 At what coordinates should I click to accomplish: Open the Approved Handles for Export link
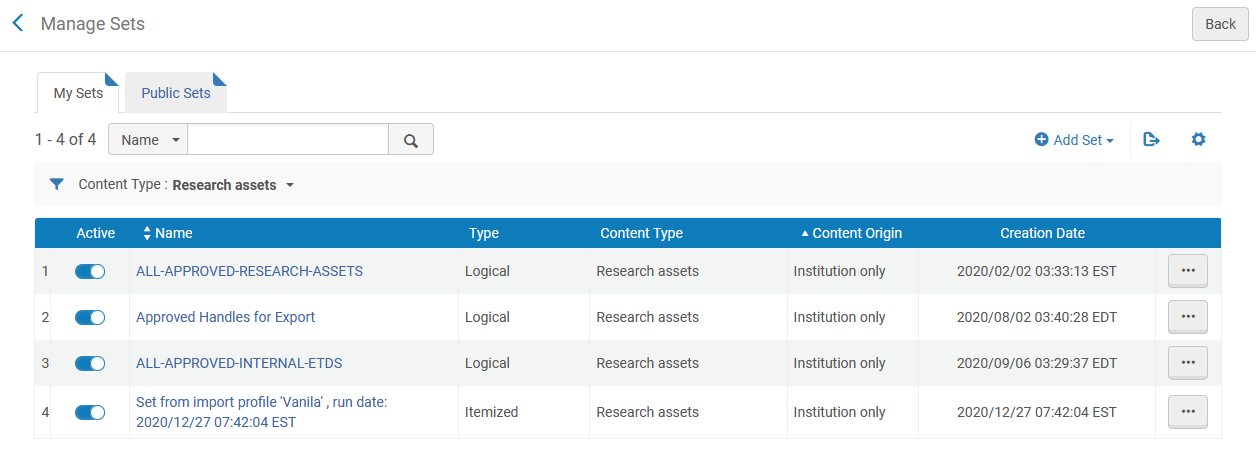[225, 317]
